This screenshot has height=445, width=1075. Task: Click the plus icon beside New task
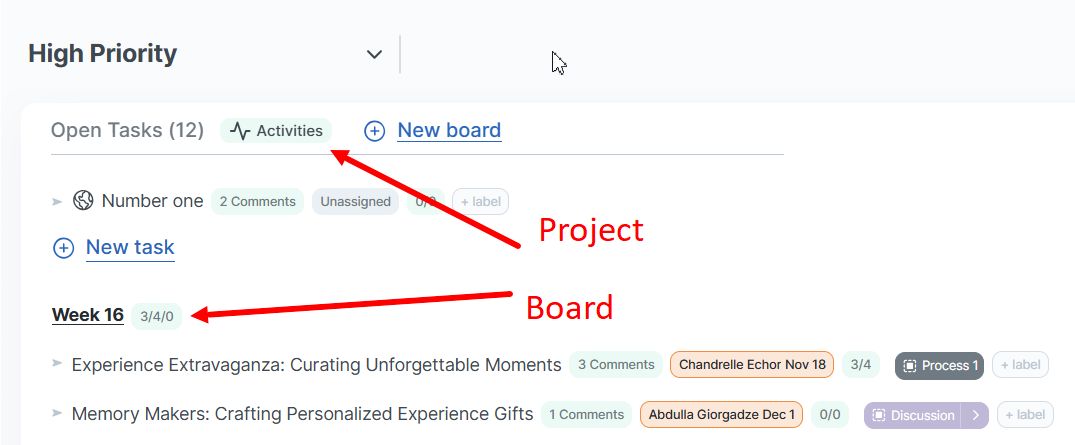pos(63,248)
